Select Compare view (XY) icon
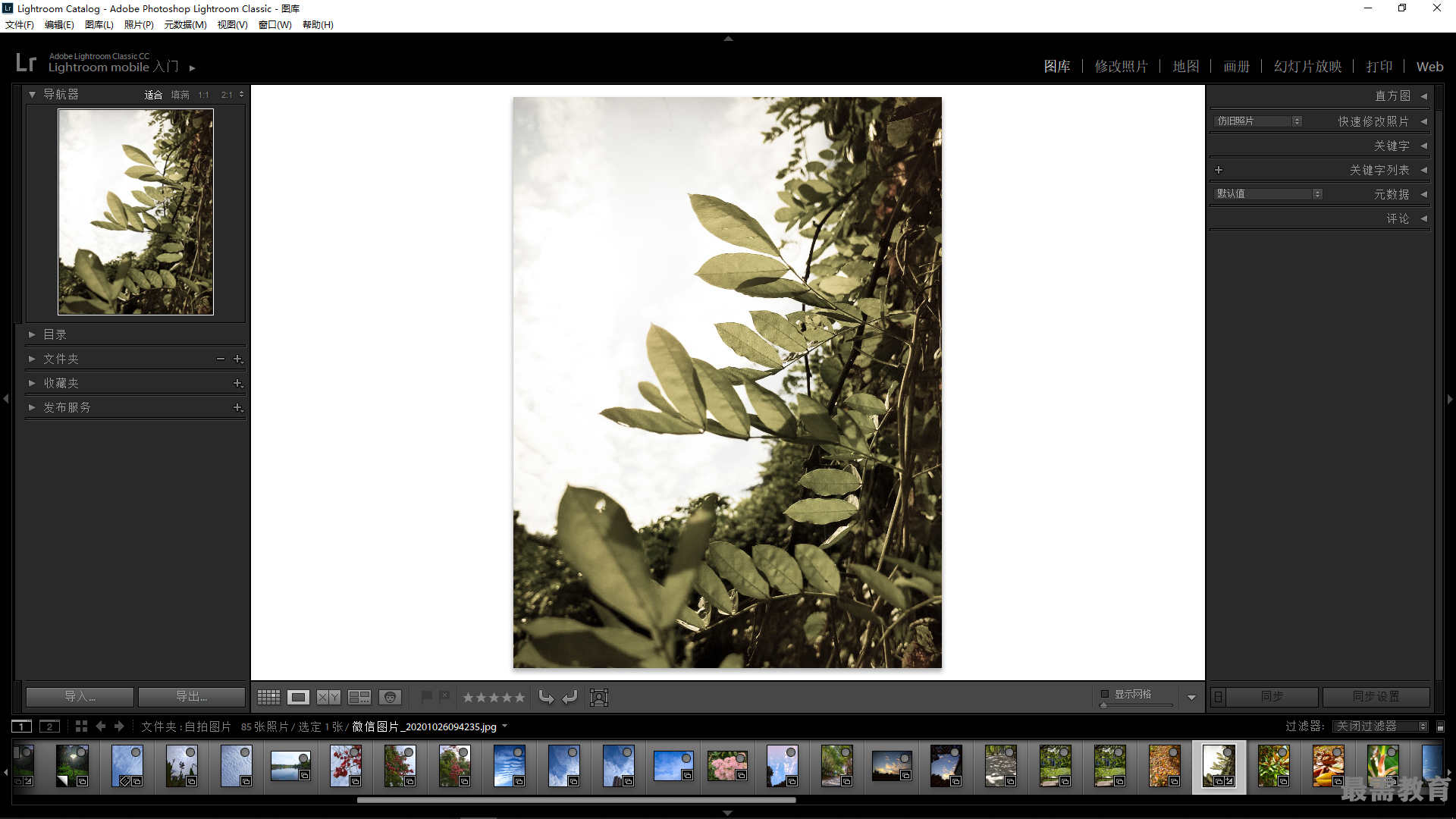1456x819 pixels. 328,697
